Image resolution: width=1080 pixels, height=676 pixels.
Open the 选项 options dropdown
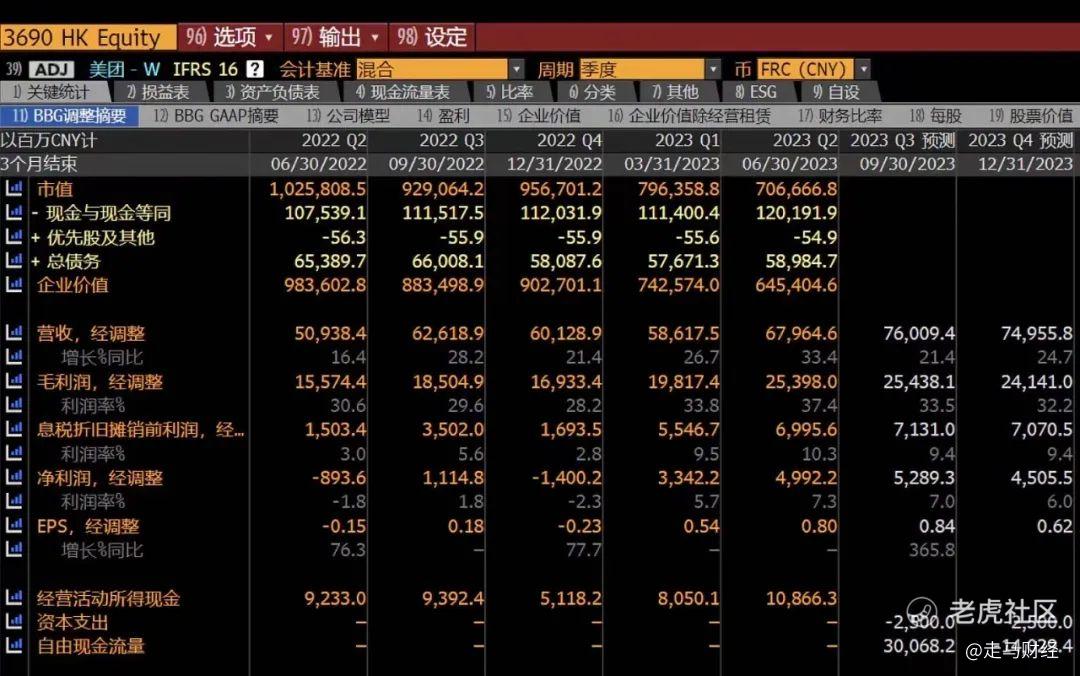[230, 37]
